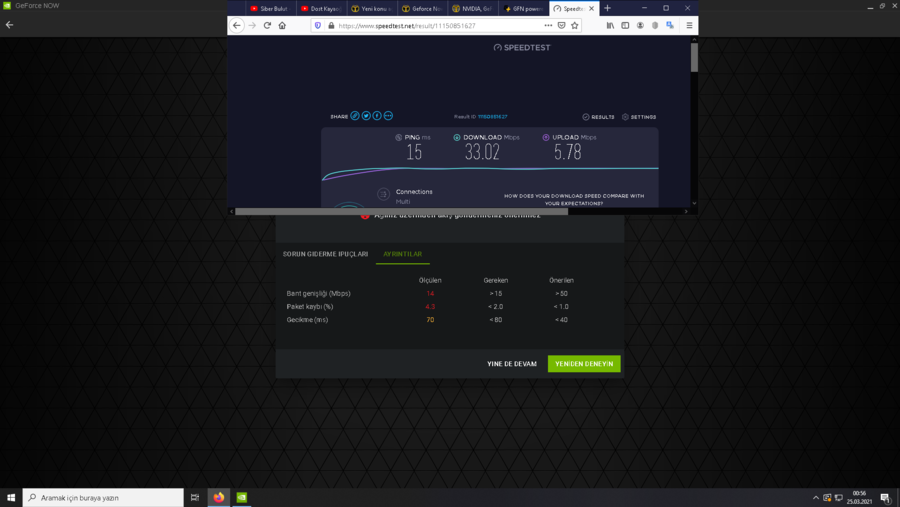Click the download speed value 33.02

482,152
